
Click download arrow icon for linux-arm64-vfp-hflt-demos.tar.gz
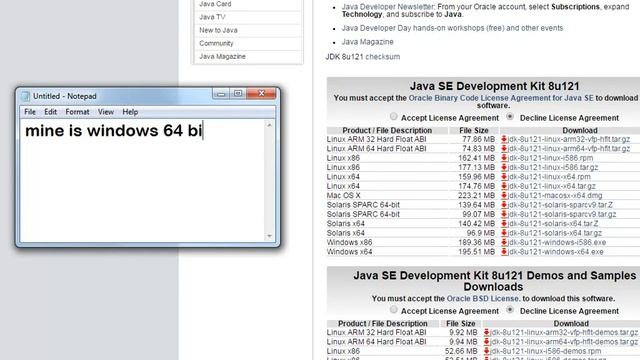[487, 342]
